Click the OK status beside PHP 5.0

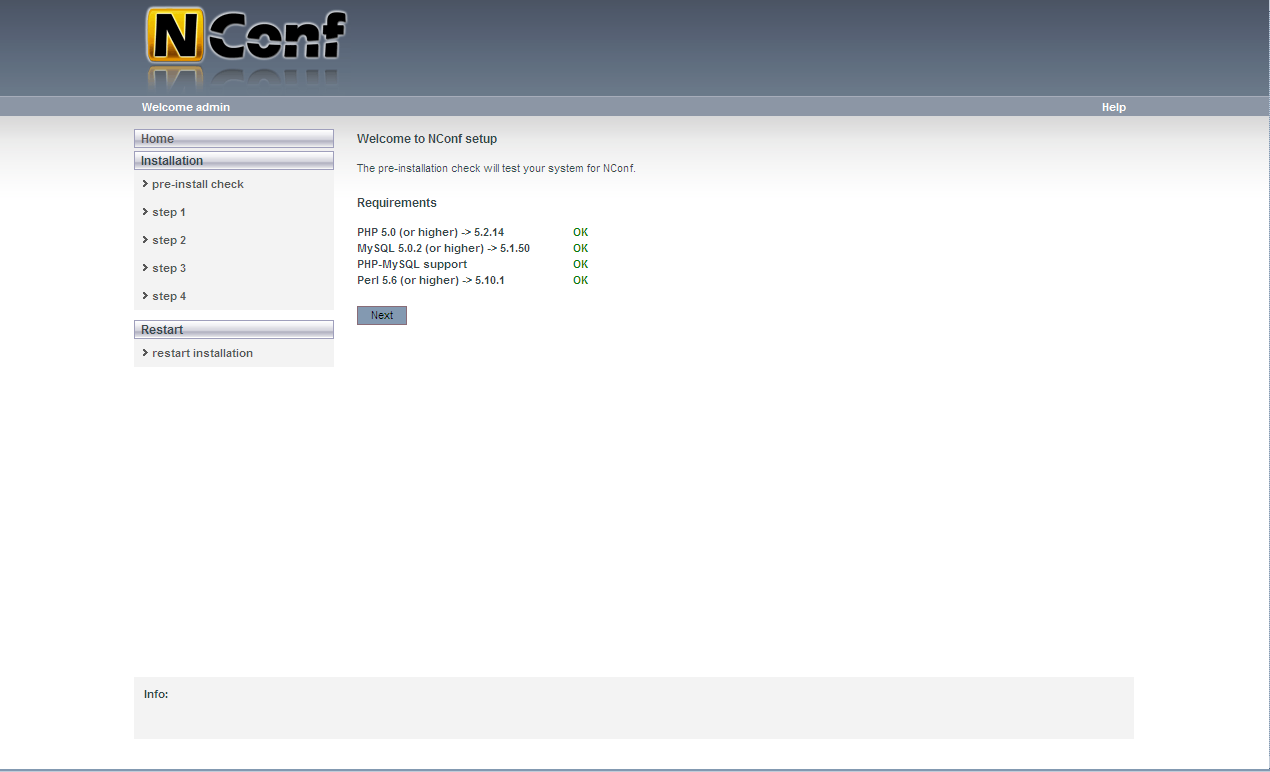pos(581,232)
